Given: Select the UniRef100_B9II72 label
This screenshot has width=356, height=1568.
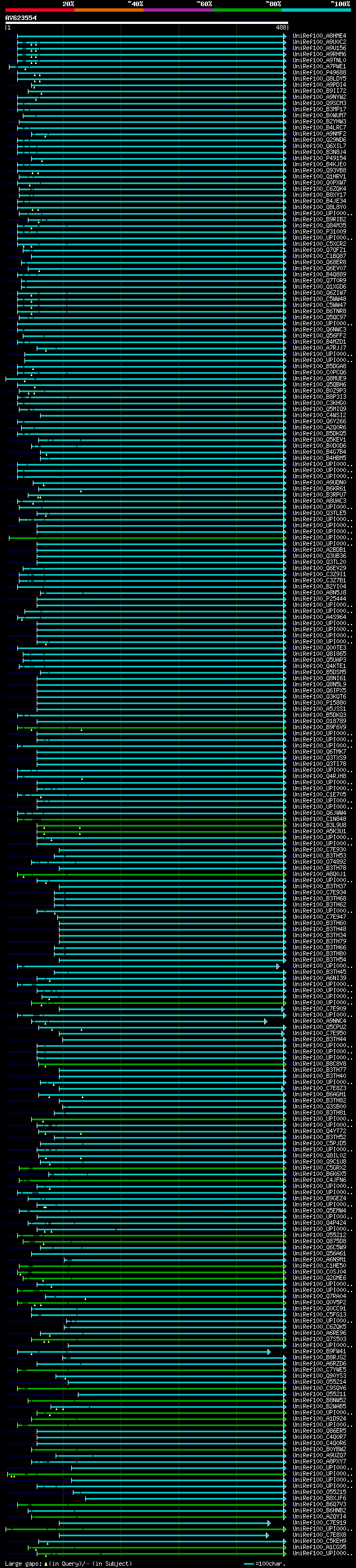Looking at the screenshot, I should (319, 91).
